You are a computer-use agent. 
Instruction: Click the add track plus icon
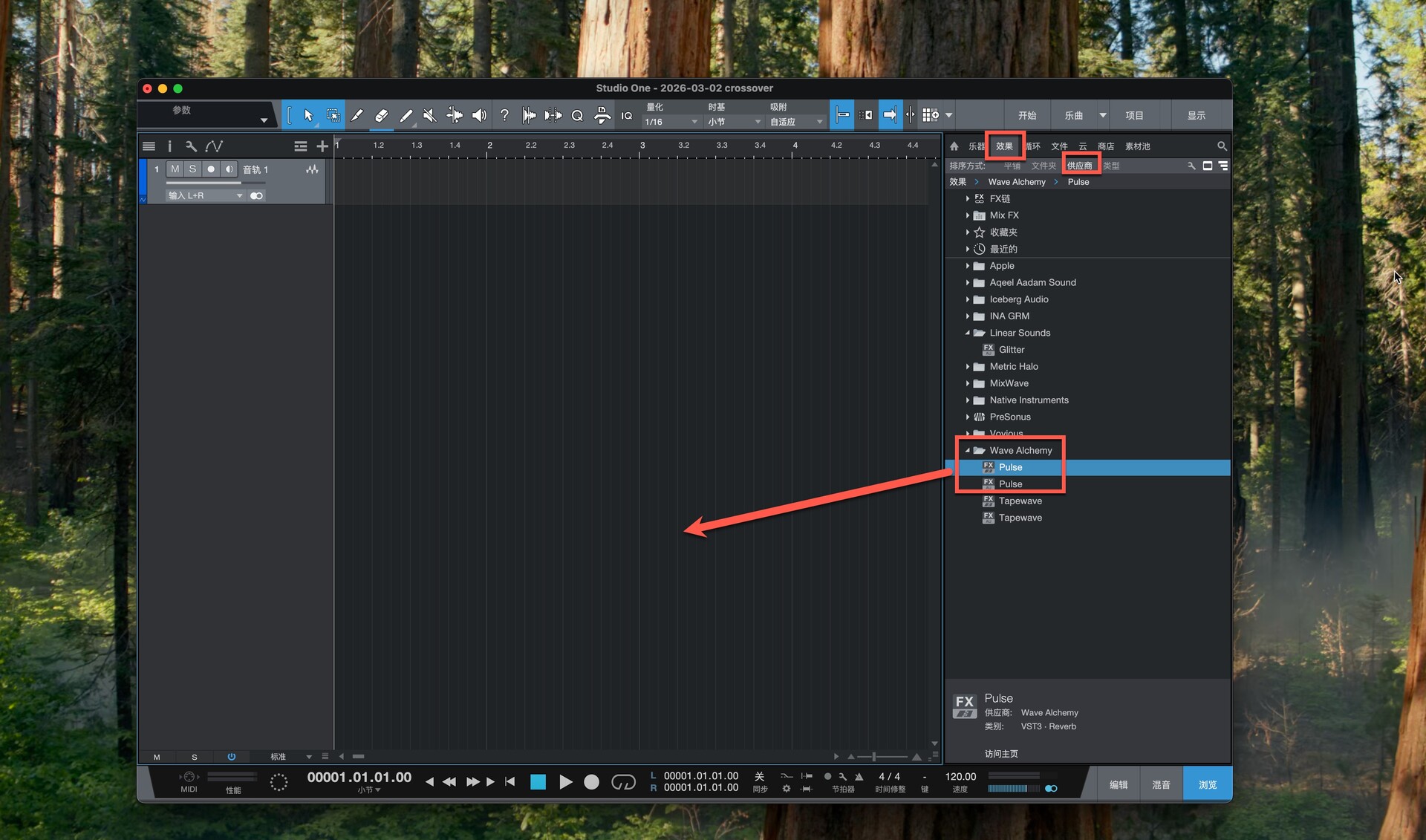pyautogui.click(x=322, y=146)
